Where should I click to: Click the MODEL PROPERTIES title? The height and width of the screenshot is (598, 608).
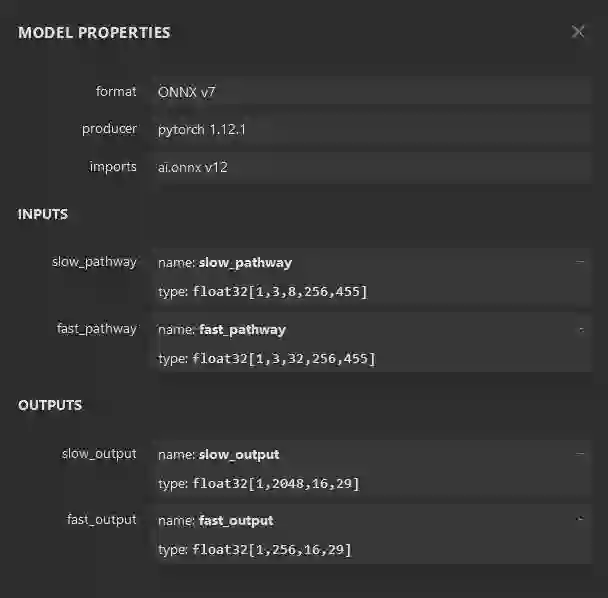pos(94,33)
